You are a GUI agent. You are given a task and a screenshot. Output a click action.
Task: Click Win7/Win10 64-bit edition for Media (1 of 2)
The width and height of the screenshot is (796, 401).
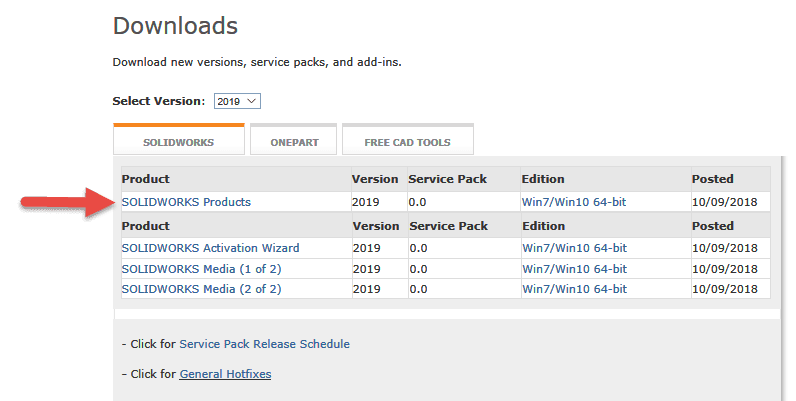575,269
